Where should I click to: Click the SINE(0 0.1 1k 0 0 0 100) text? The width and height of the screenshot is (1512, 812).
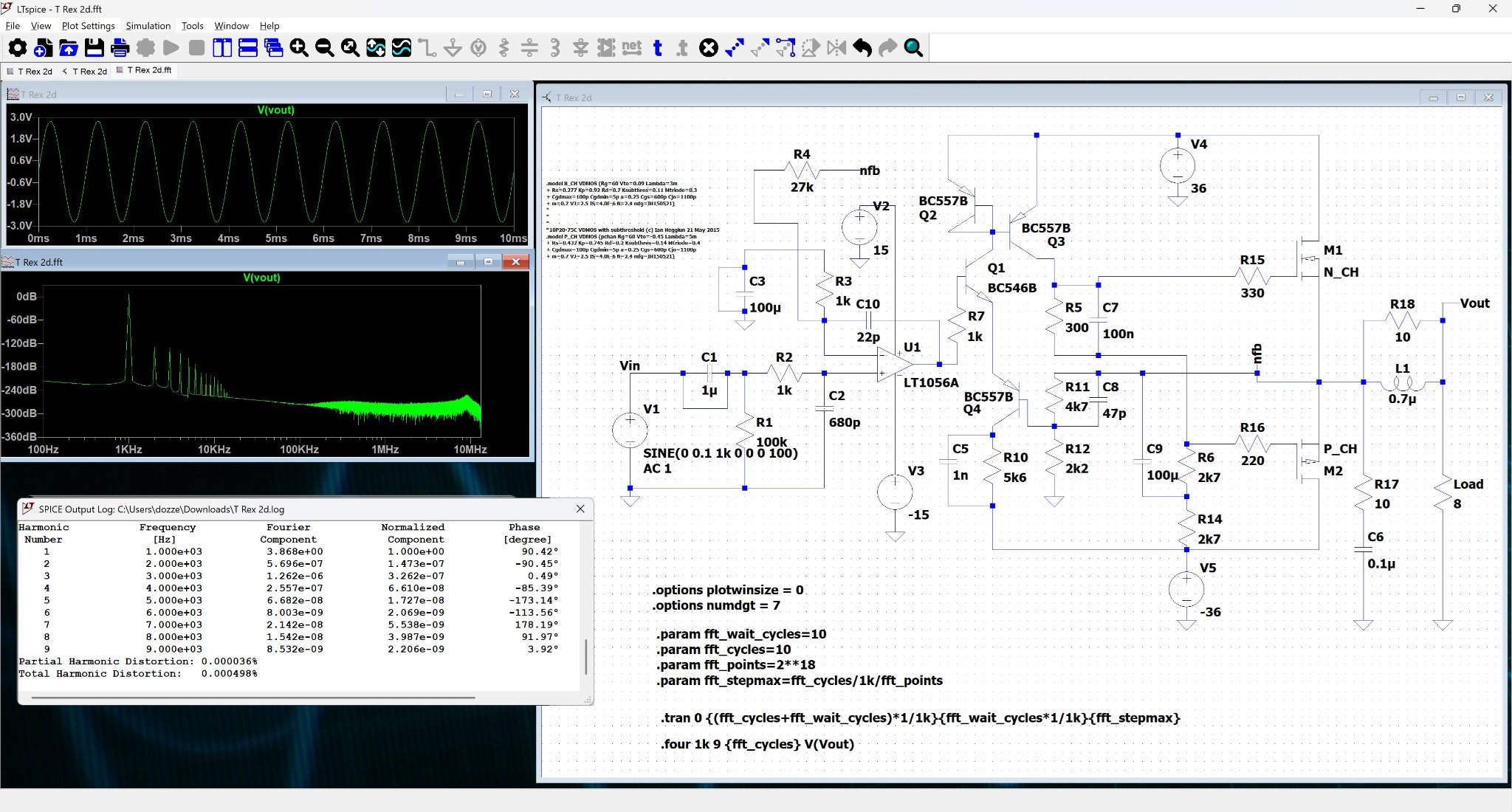pyautogui.click(x=720, y=453)
